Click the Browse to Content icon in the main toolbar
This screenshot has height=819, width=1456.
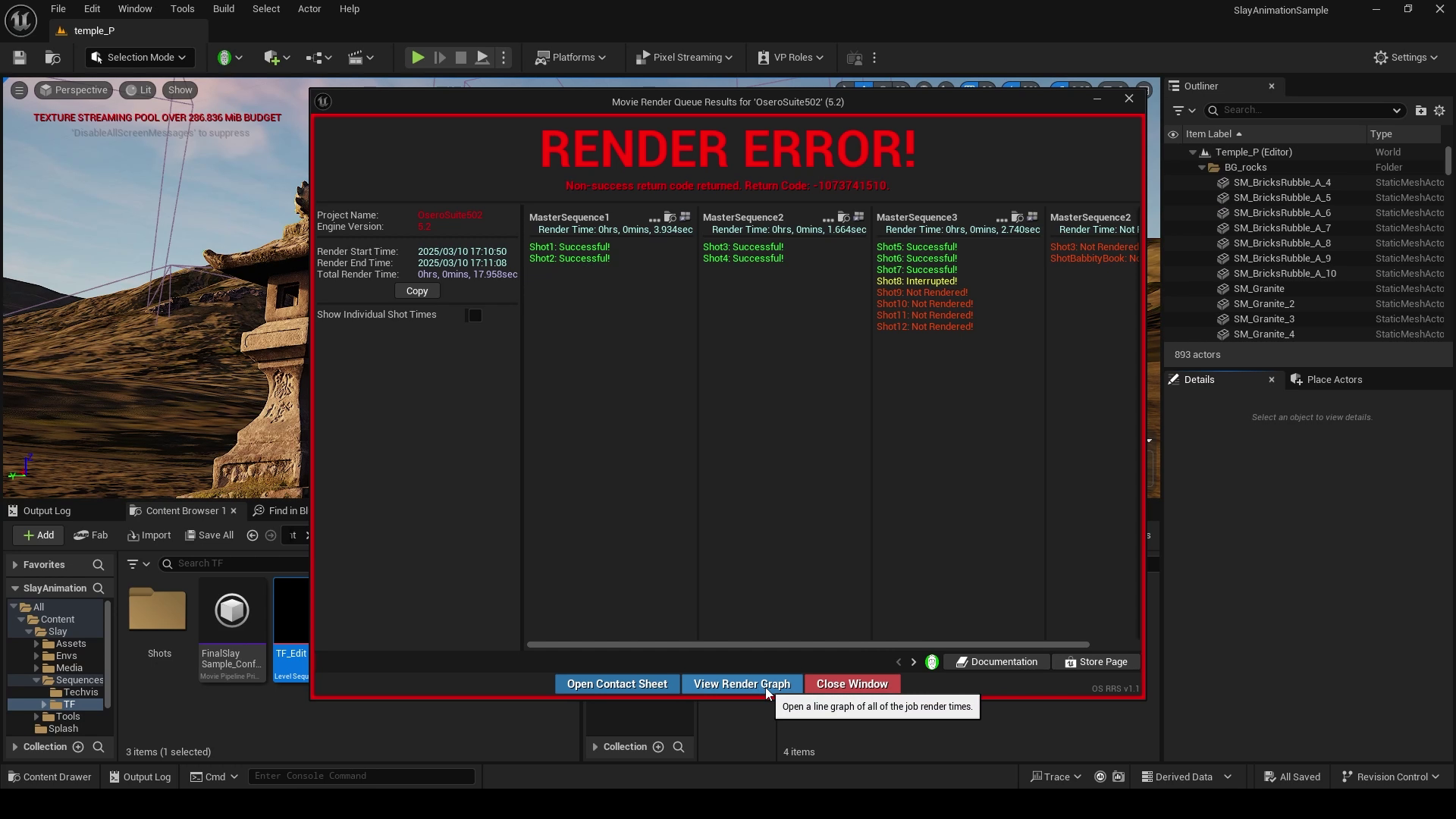52,58
